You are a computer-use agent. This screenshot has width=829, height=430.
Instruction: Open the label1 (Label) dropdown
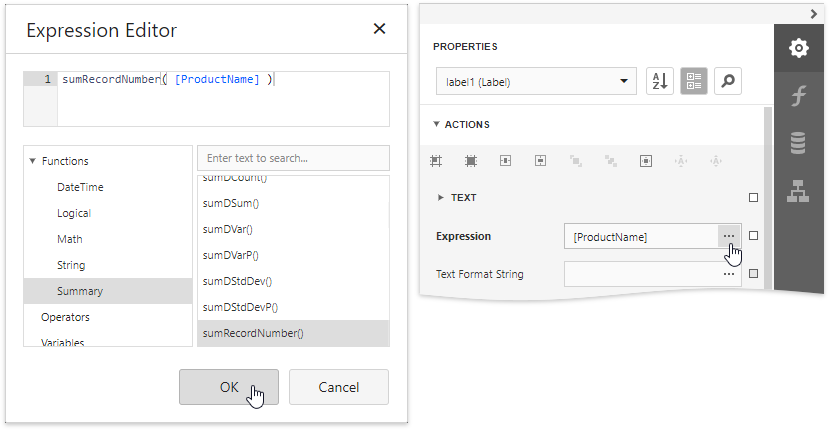point(536,81)
